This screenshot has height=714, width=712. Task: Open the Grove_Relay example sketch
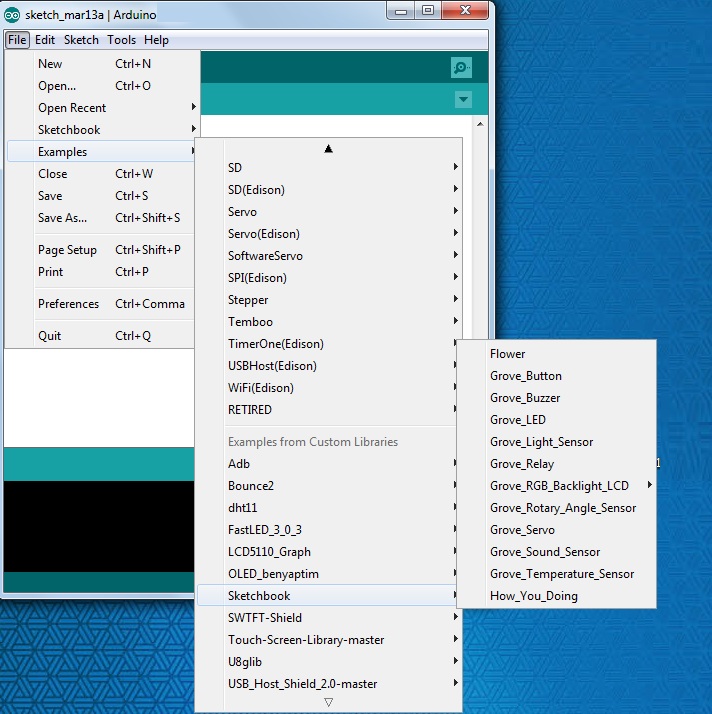pyautogui.click(x=557, y=464)
